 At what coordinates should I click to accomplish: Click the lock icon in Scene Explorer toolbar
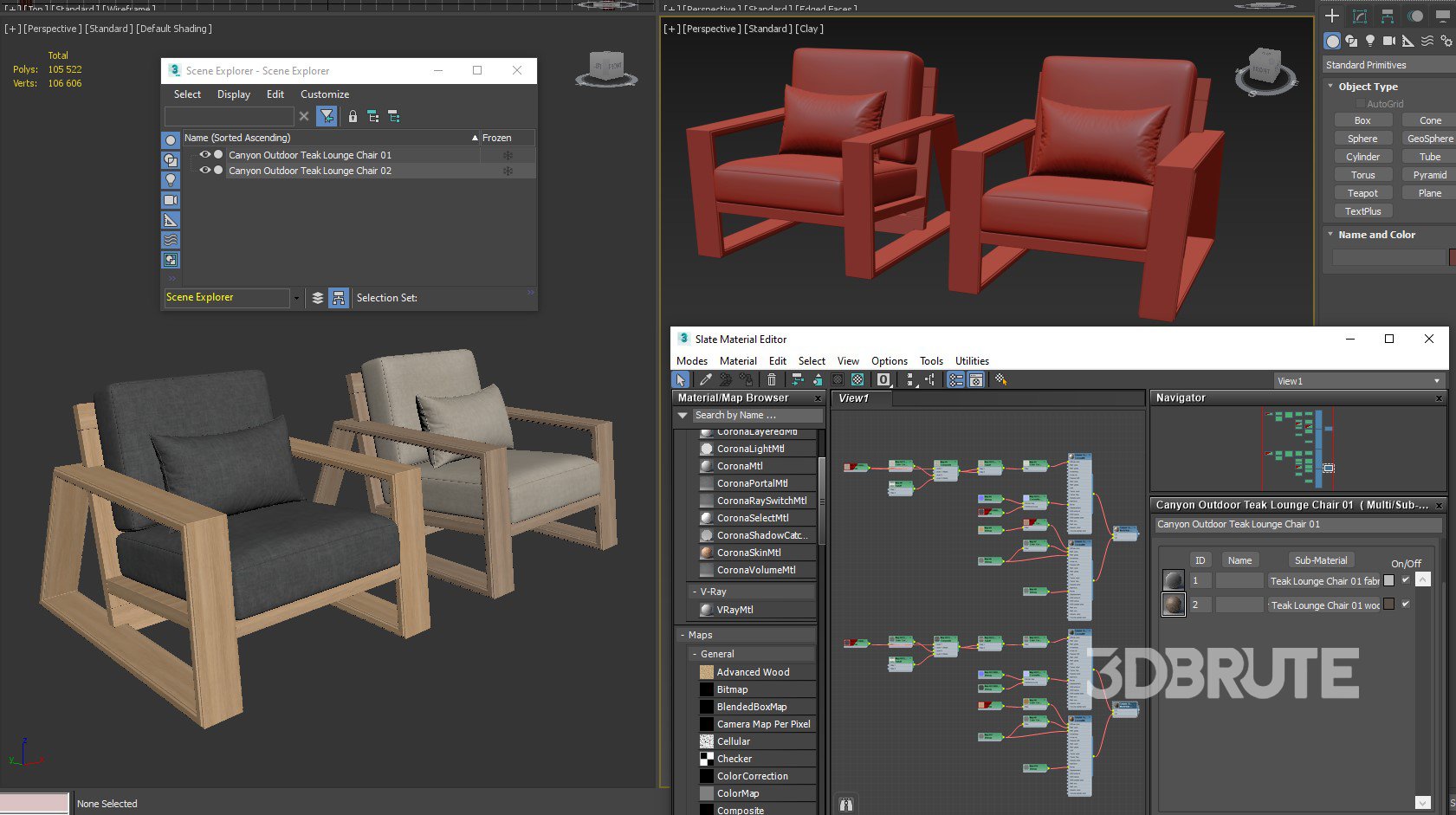[353, 116]
